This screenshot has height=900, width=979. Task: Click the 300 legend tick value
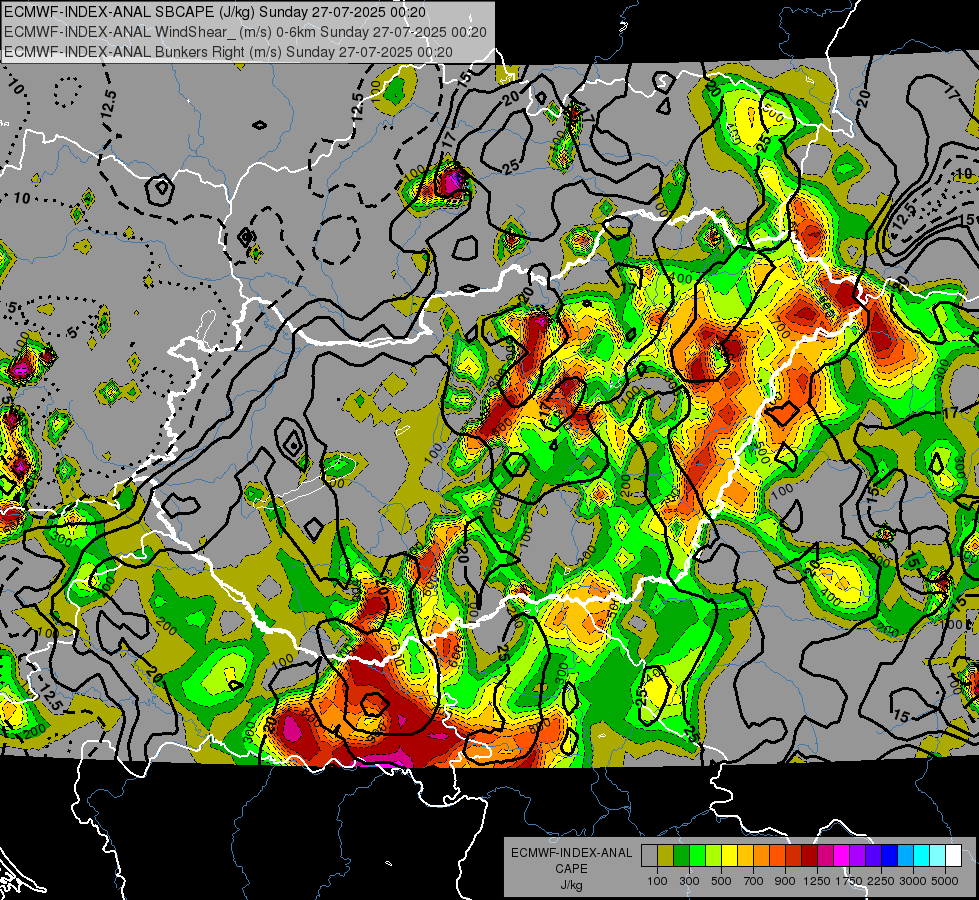(689, 881)
